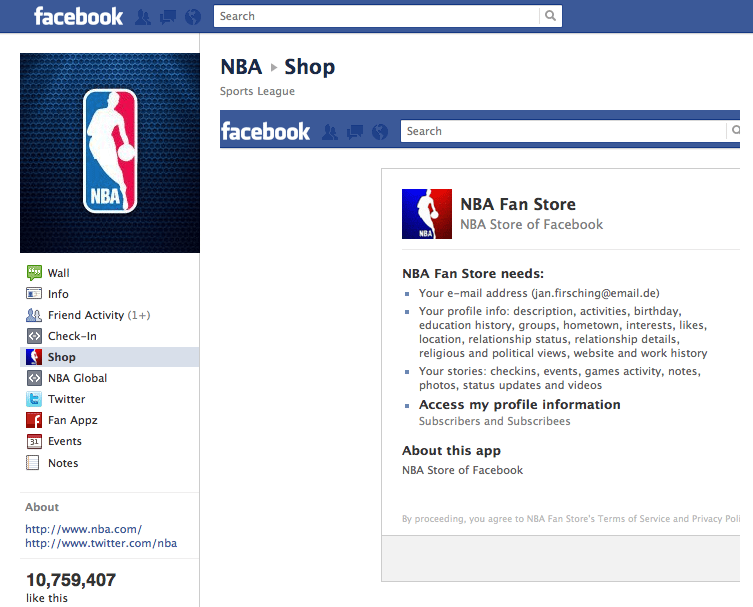Open Friend Activity (1+) section
This screenshot has height=607, width=753.
pyautogui.click(x=99, y=315)
